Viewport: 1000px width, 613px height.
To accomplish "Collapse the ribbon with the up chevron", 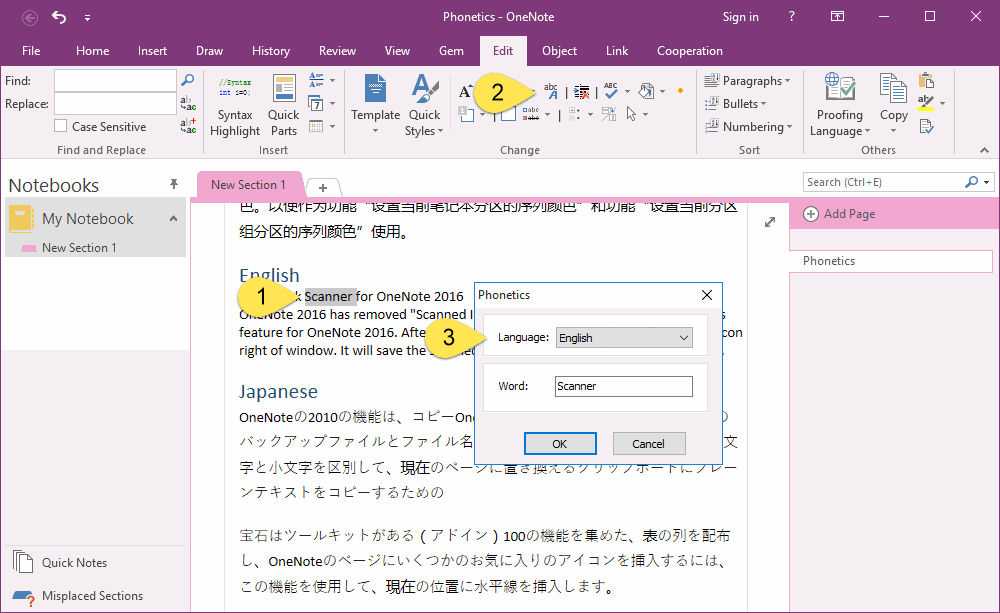I will pos(985,150).
